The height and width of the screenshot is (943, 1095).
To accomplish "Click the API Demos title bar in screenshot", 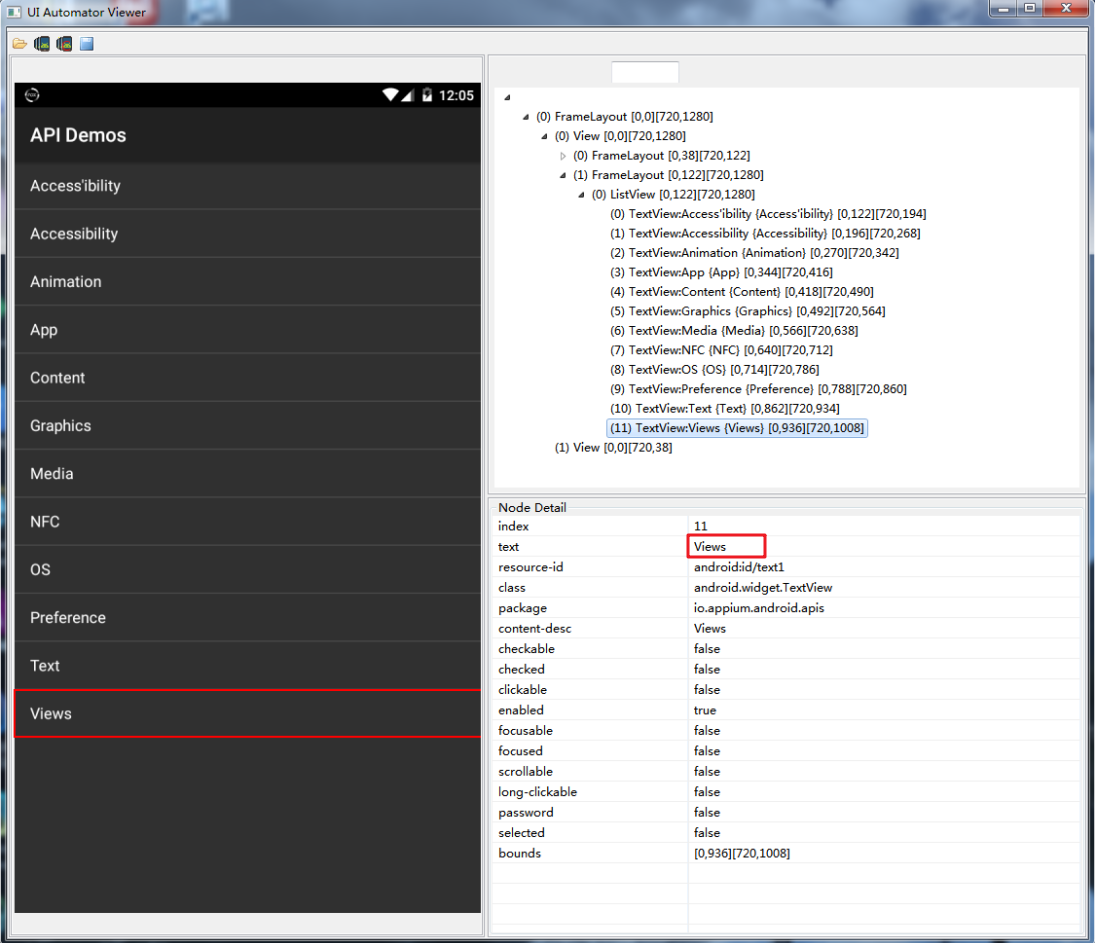I will [247, 136].
